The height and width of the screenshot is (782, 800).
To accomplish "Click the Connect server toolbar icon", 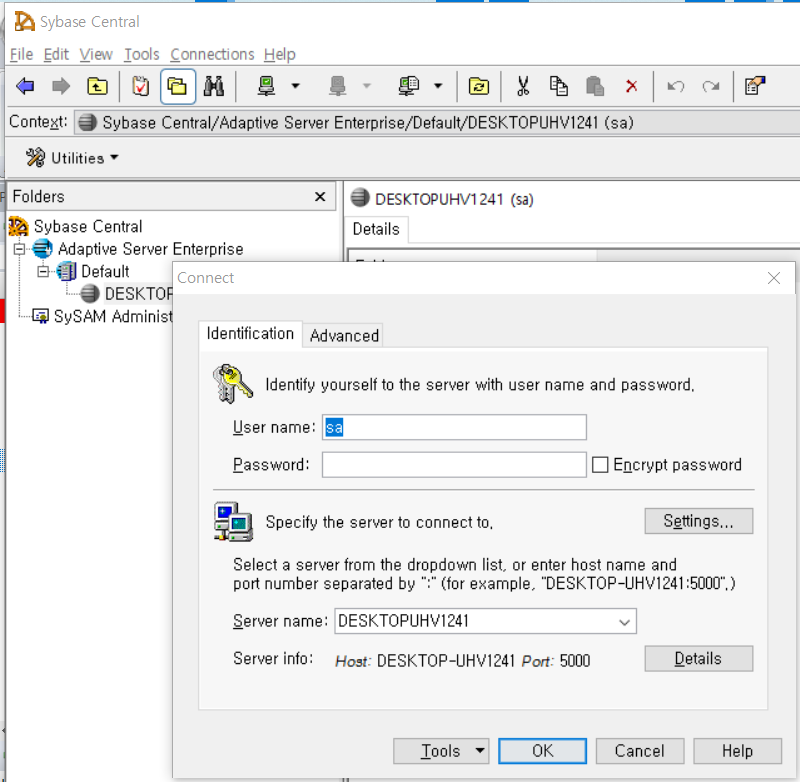I will [x=266, y=86].
